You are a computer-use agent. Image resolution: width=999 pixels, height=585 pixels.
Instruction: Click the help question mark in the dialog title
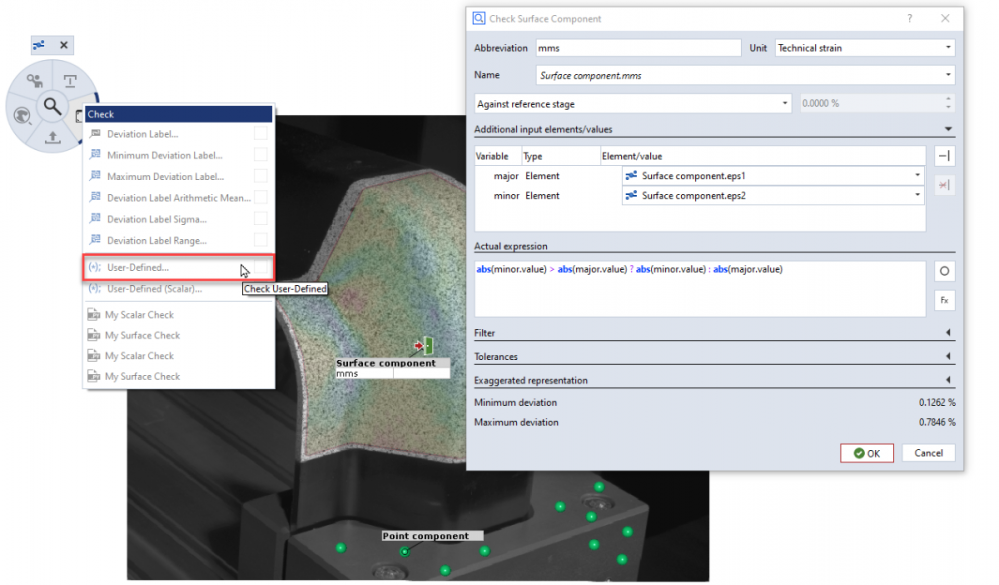tap(909, 19)
